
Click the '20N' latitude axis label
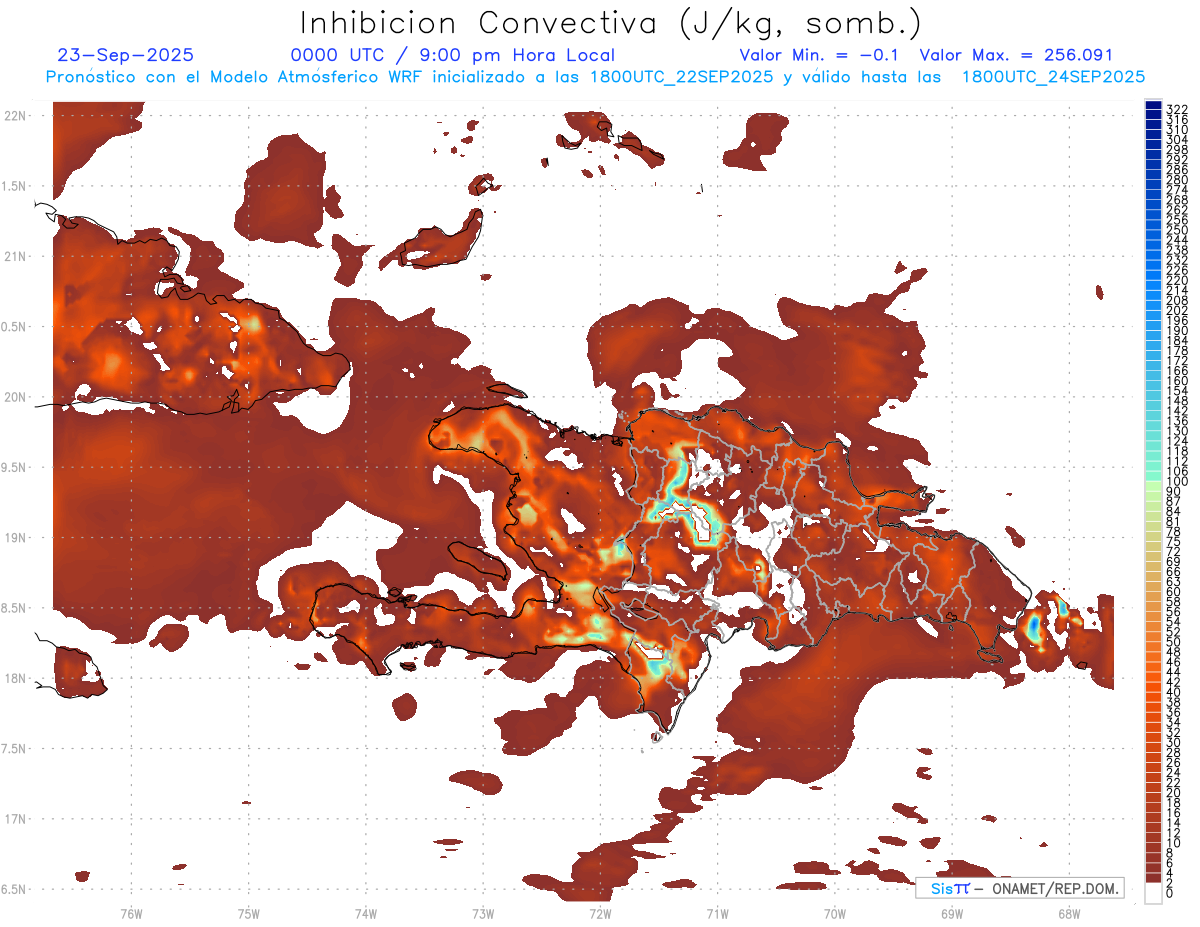[15, 397]
